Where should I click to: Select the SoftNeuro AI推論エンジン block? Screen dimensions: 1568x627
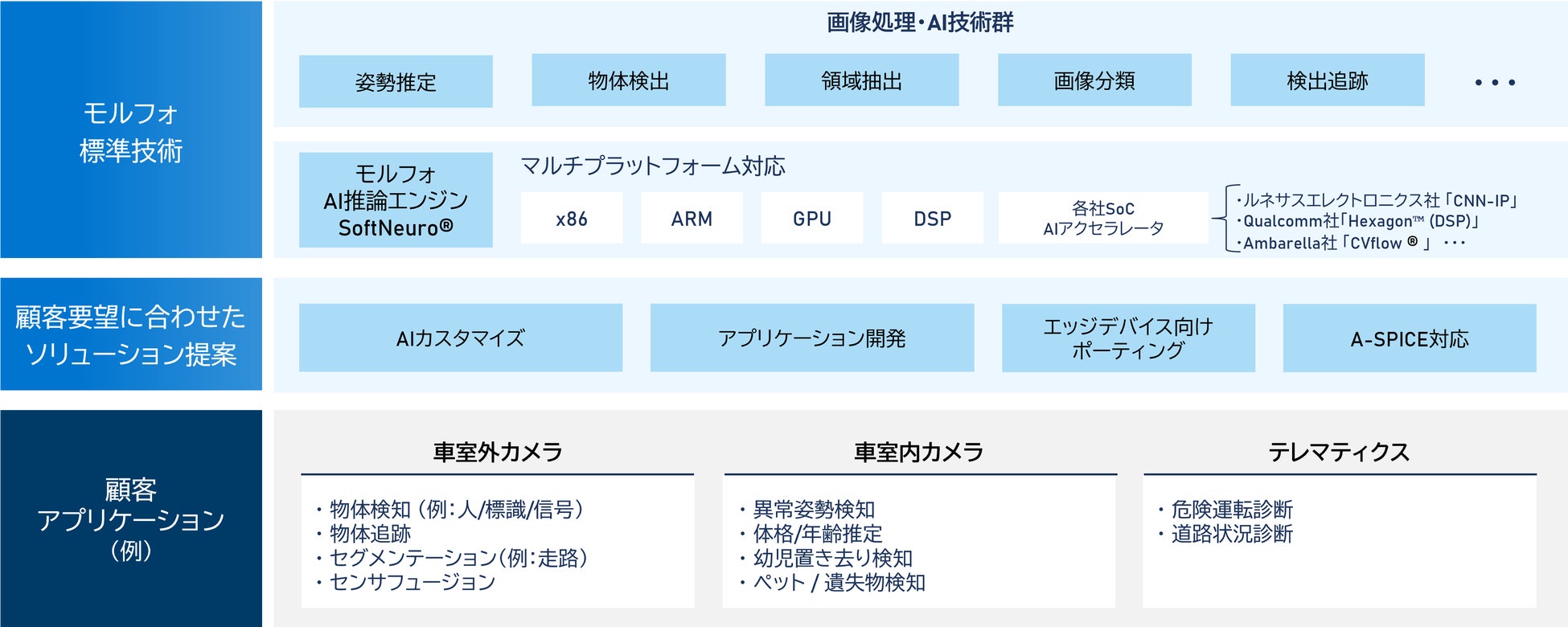[396, 200]
